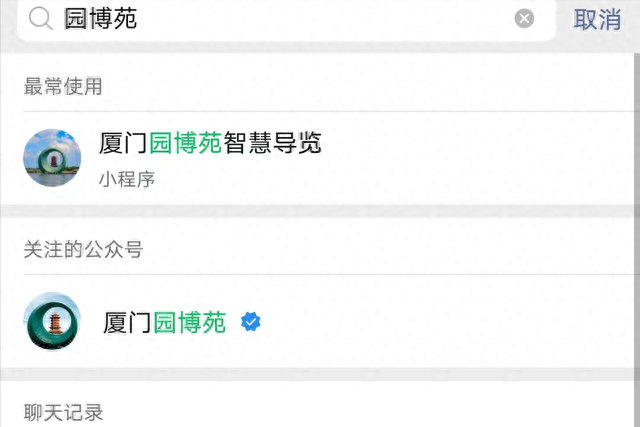Open the 厦门园博苑智慧导览 mini program avatar
Image resolution: width=640 pixels, height=427 pixels.
coord(52,158)
